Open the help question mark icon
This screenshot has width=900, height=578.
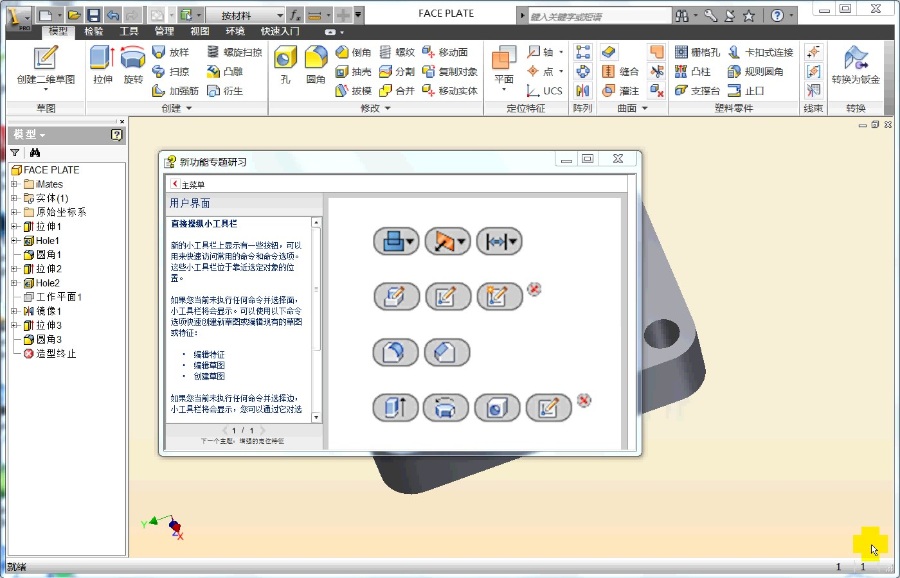click(777, 15)
